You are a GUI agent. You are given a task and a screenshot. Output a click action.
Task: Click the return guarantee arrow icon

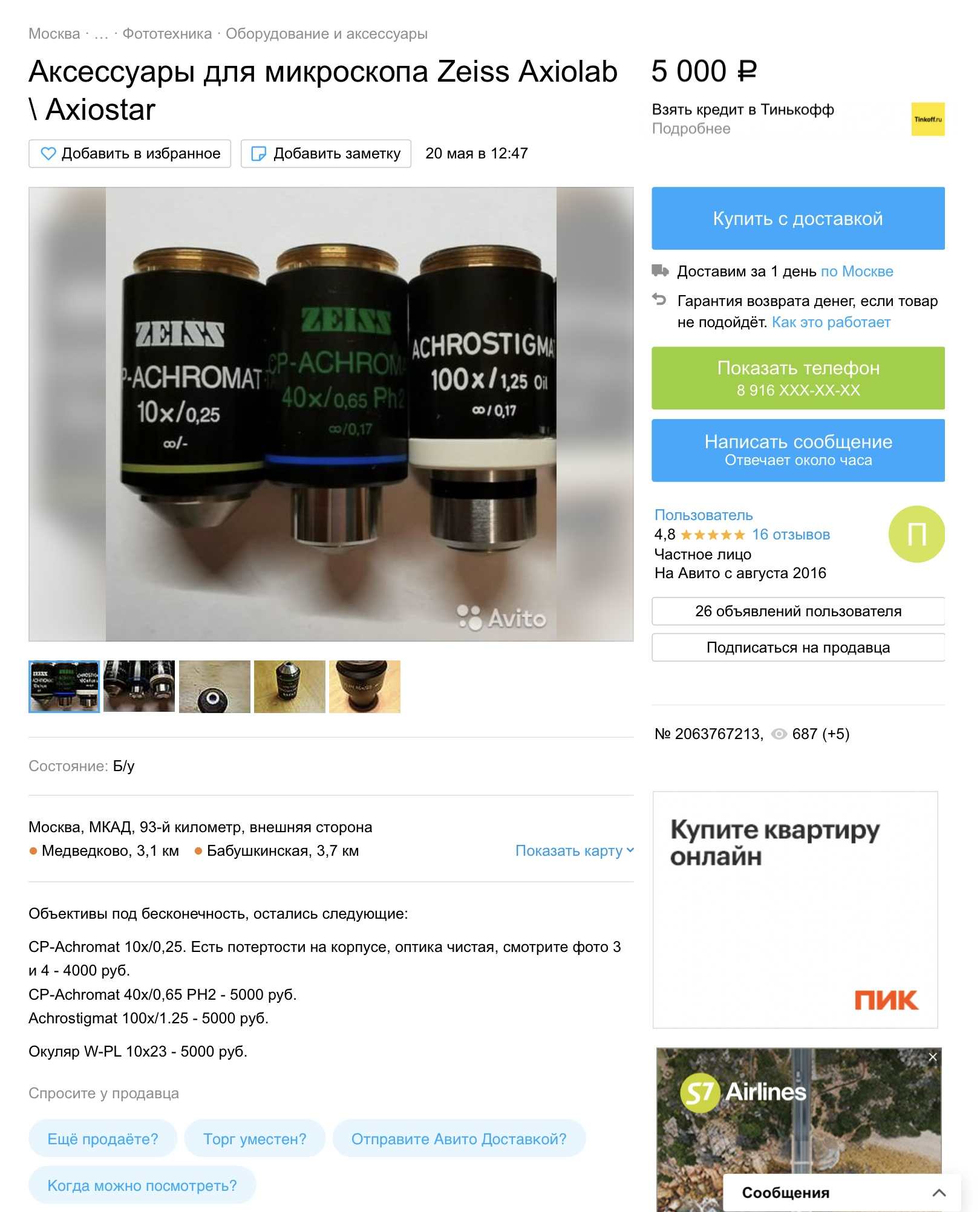pyautogui.click(x=659, y=299)
